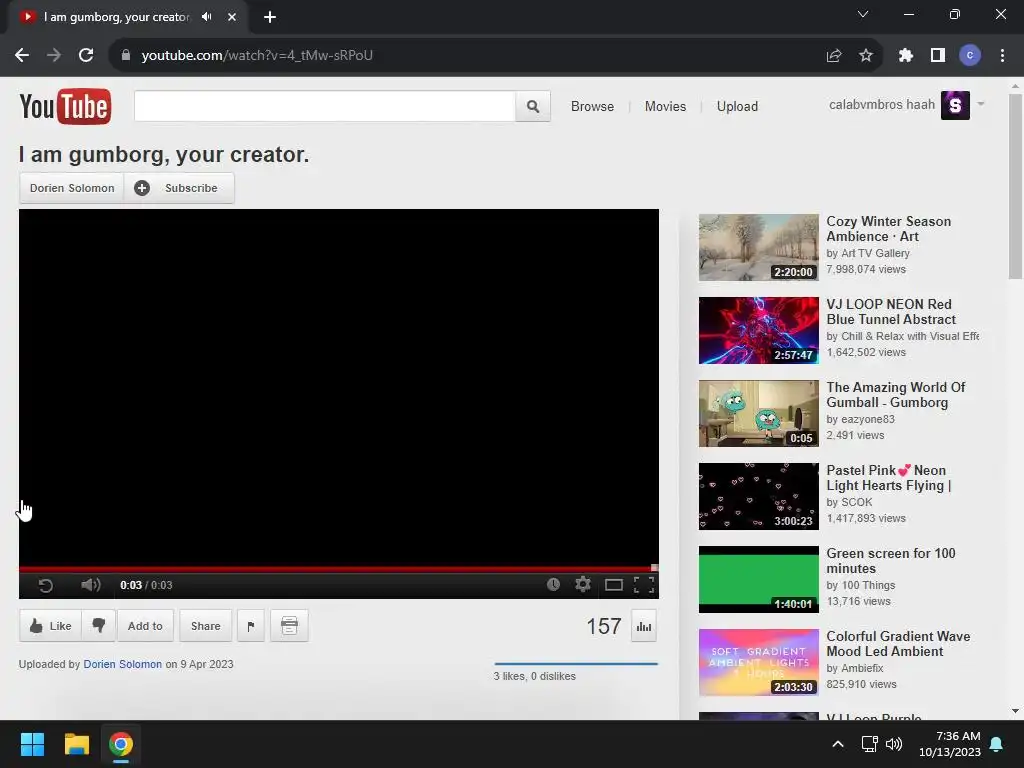Open Browse in the YouTube header
Viewport: 1024px width, 768px height.
592,106
